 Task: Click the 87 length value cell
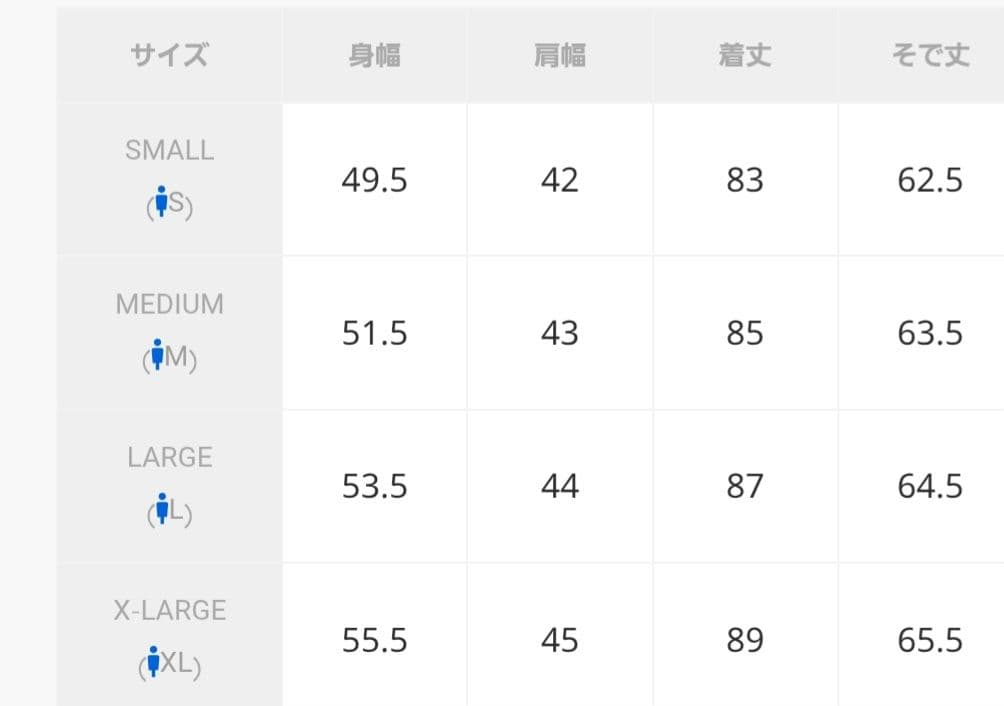pos(745,486)
